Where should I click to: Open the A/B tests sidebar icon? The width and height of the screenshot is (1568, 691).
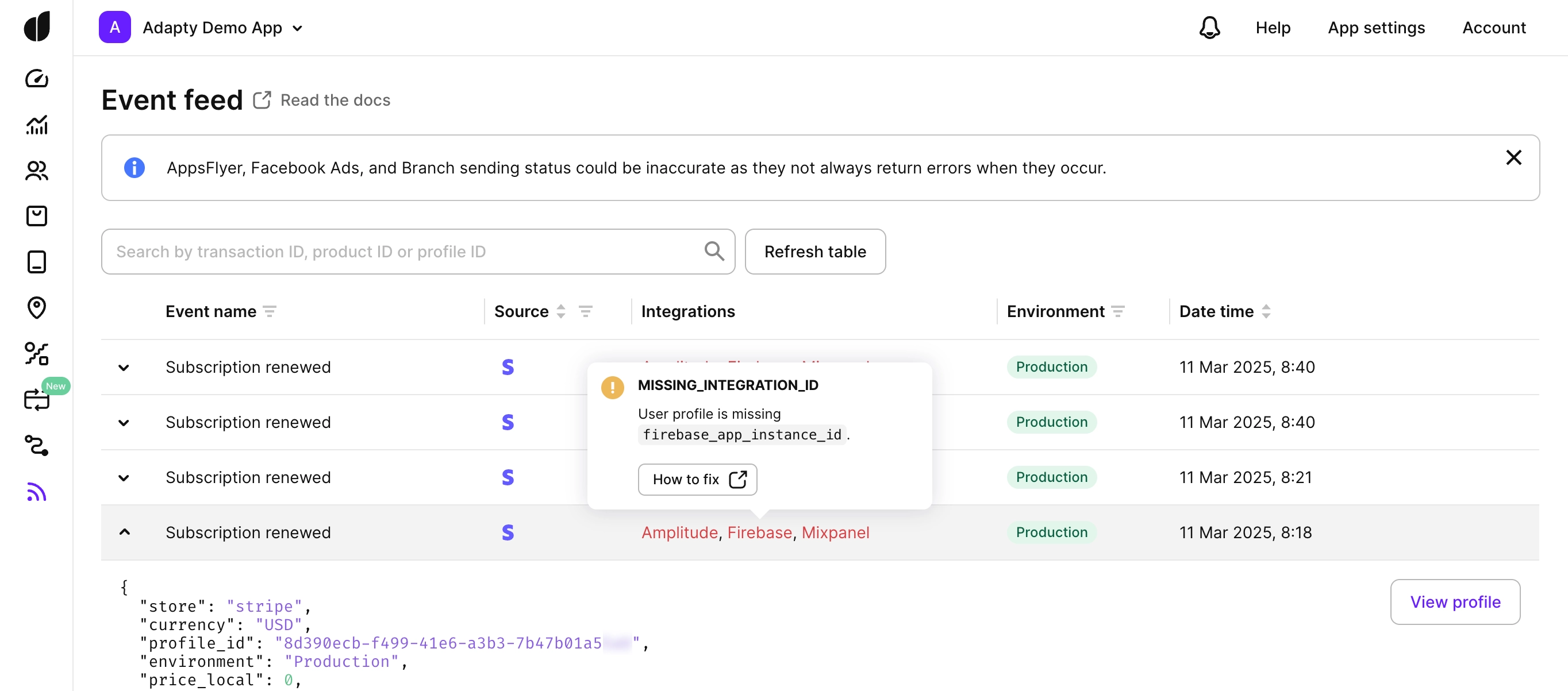click(x=37, y=353)
